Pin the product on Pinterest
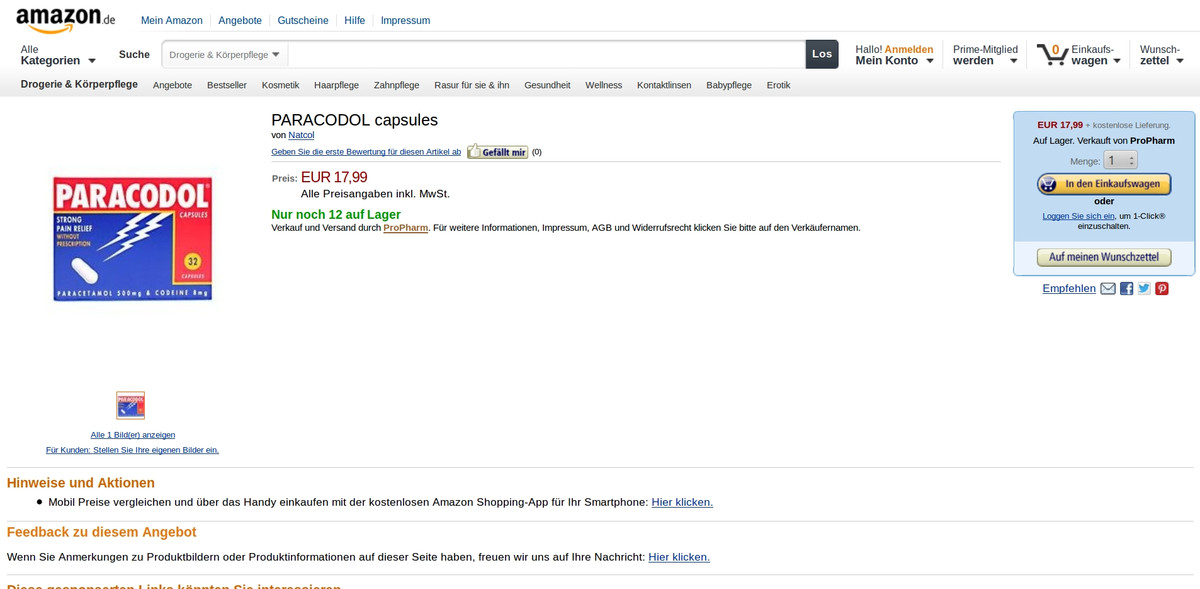Image resolution: width=1200 pixels, height=589 pixels. coord(1161,288)
